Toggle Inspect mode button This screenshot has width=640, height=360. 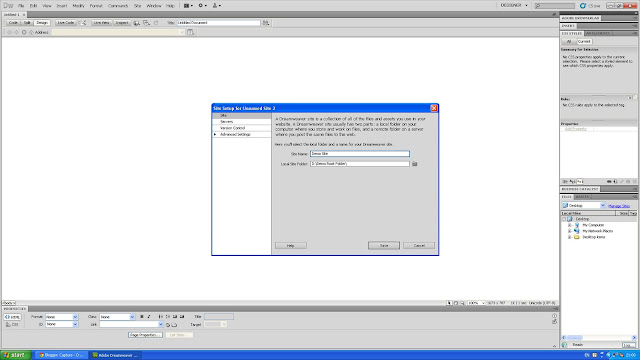tap(121, 23)
